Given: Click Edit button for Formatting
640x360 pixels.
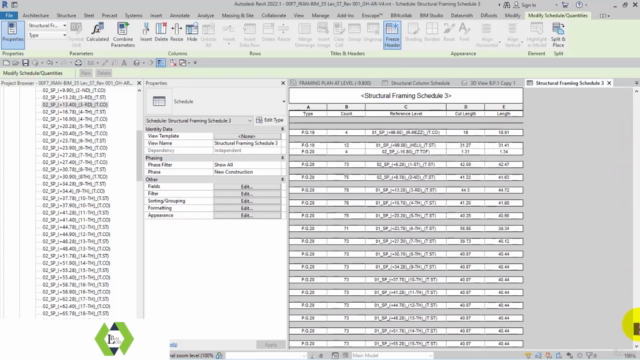Looking at the screenshot, I should [247, 208].
